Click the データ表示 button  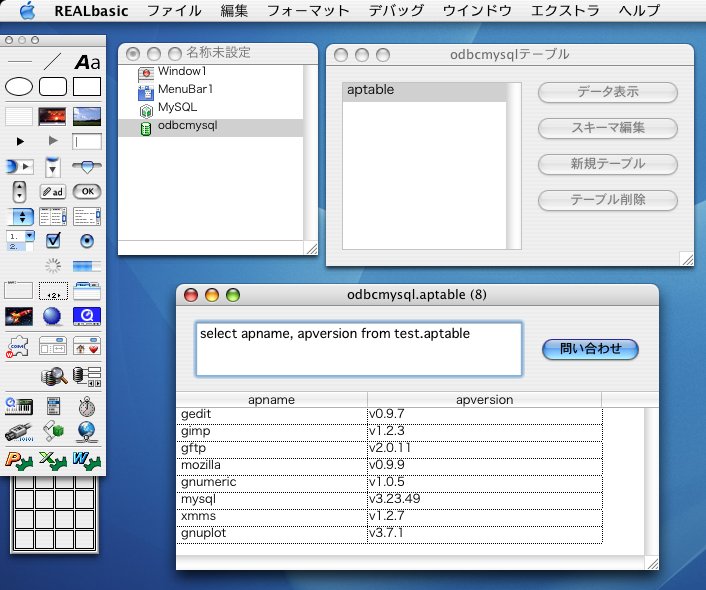click(x=608, y=92)
